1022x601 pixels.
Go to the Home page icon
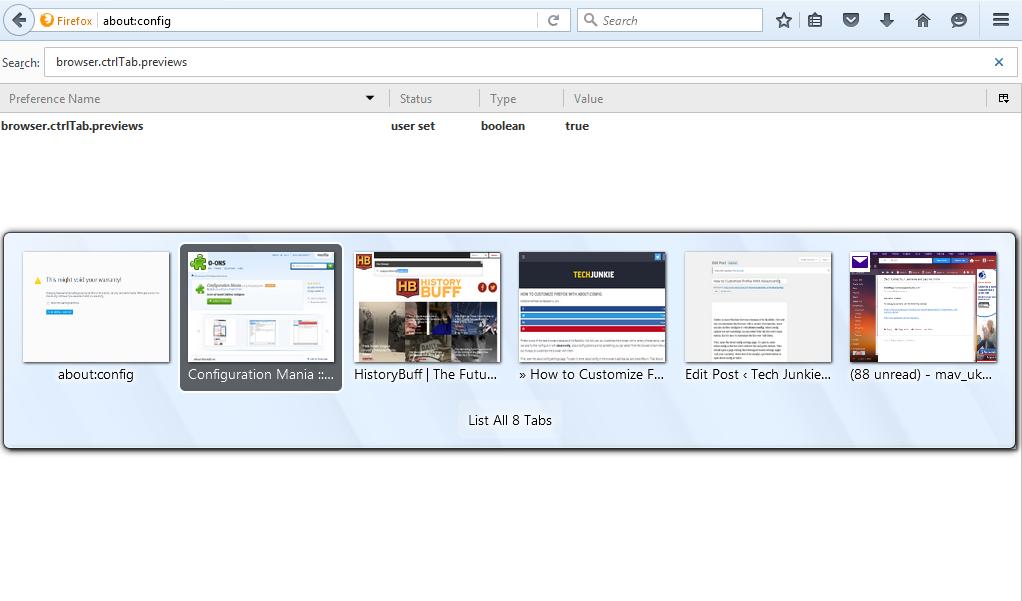923,19
